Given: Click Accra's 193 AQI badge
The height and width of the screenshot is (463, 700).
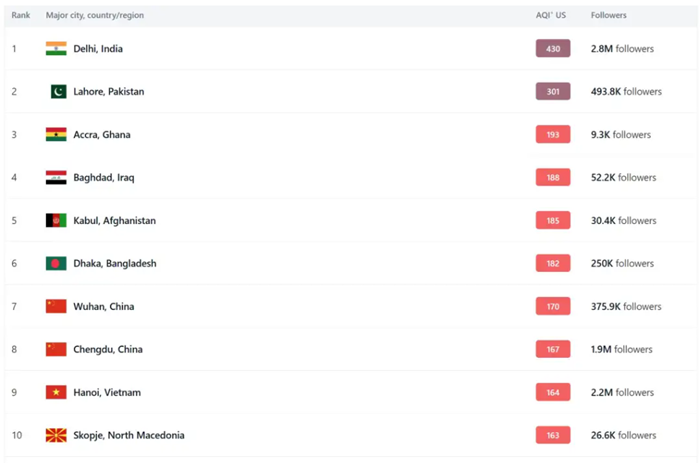Looking at the screenshot, I should [x=553, y=135].
